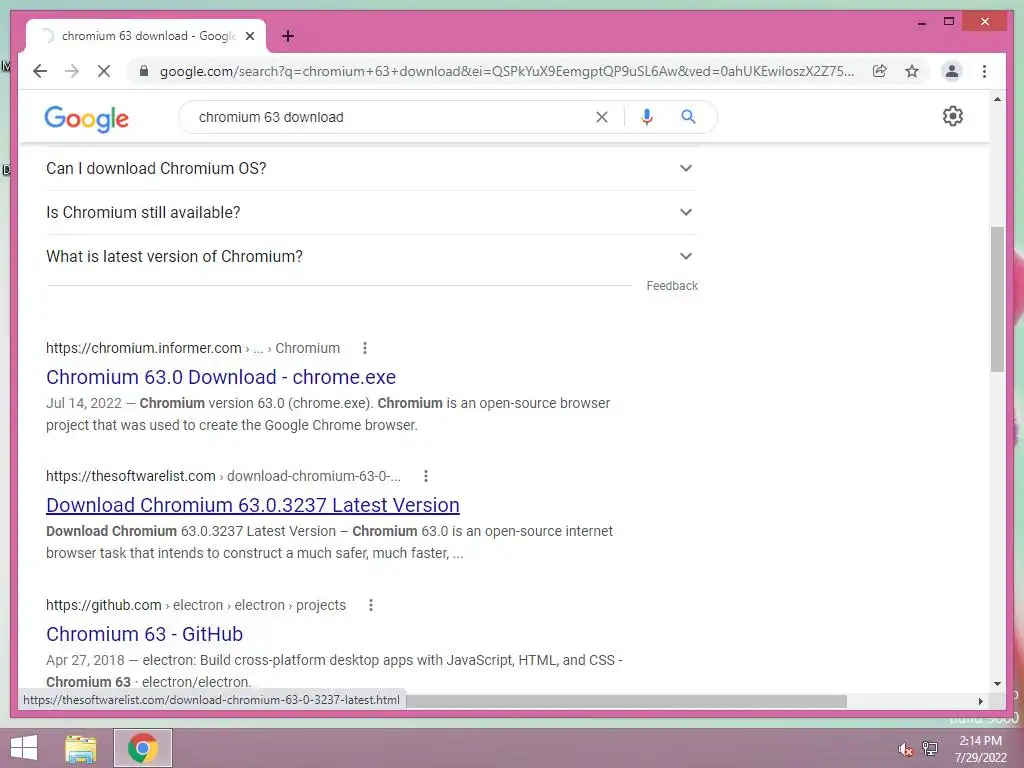Expand 'Can I download Chromium OS?'
The width and height of the screenshot is (1024, 768).
tap(371, 168)
